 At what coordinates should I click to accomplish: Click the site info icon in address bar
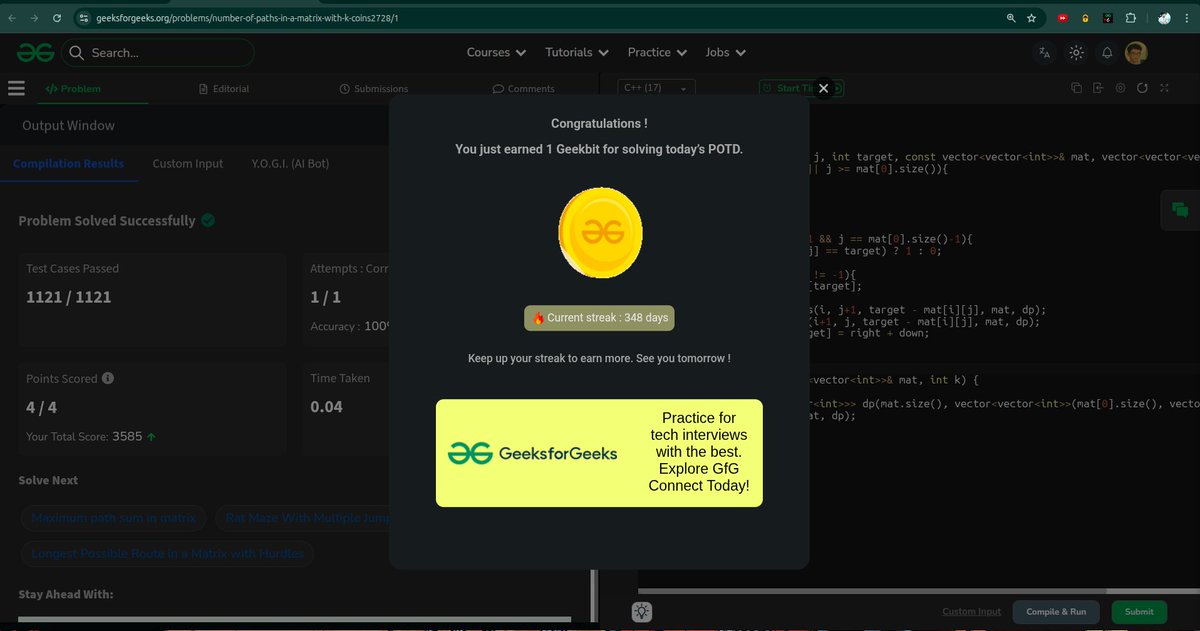coord(84,18)
